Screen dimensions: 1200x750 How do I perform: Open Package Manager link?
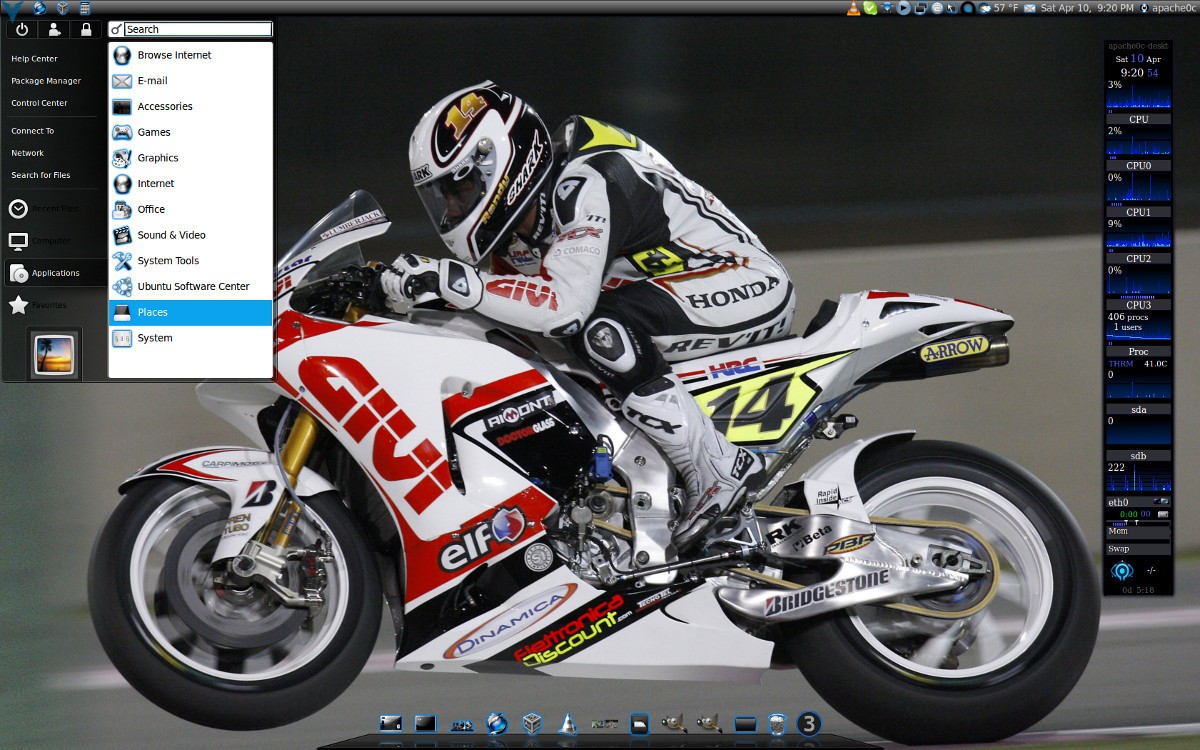(46, 81)
